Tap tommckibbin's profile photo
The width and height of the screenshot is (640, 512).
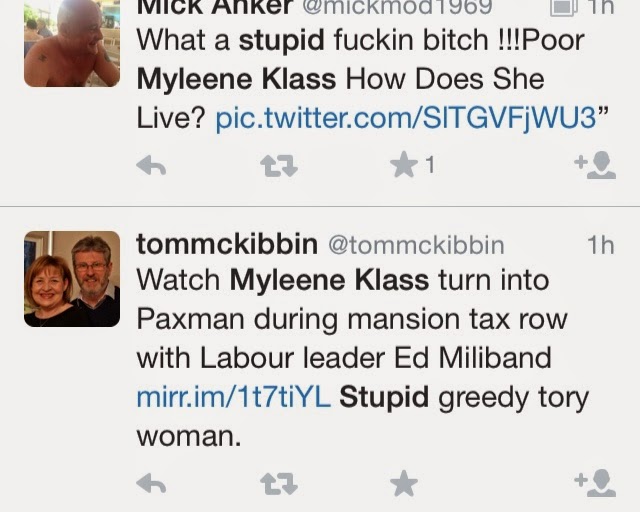point(71,279)
